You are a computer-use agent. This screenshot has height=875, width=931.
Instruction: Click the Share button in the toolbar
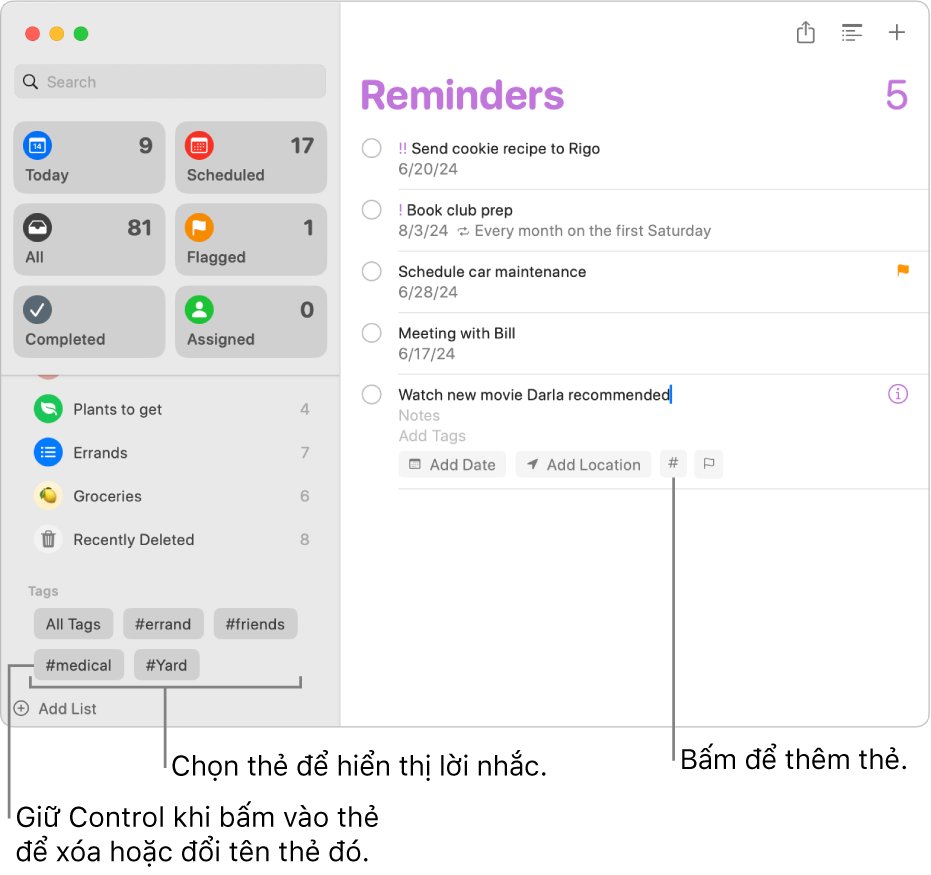(x=806, y=33)
